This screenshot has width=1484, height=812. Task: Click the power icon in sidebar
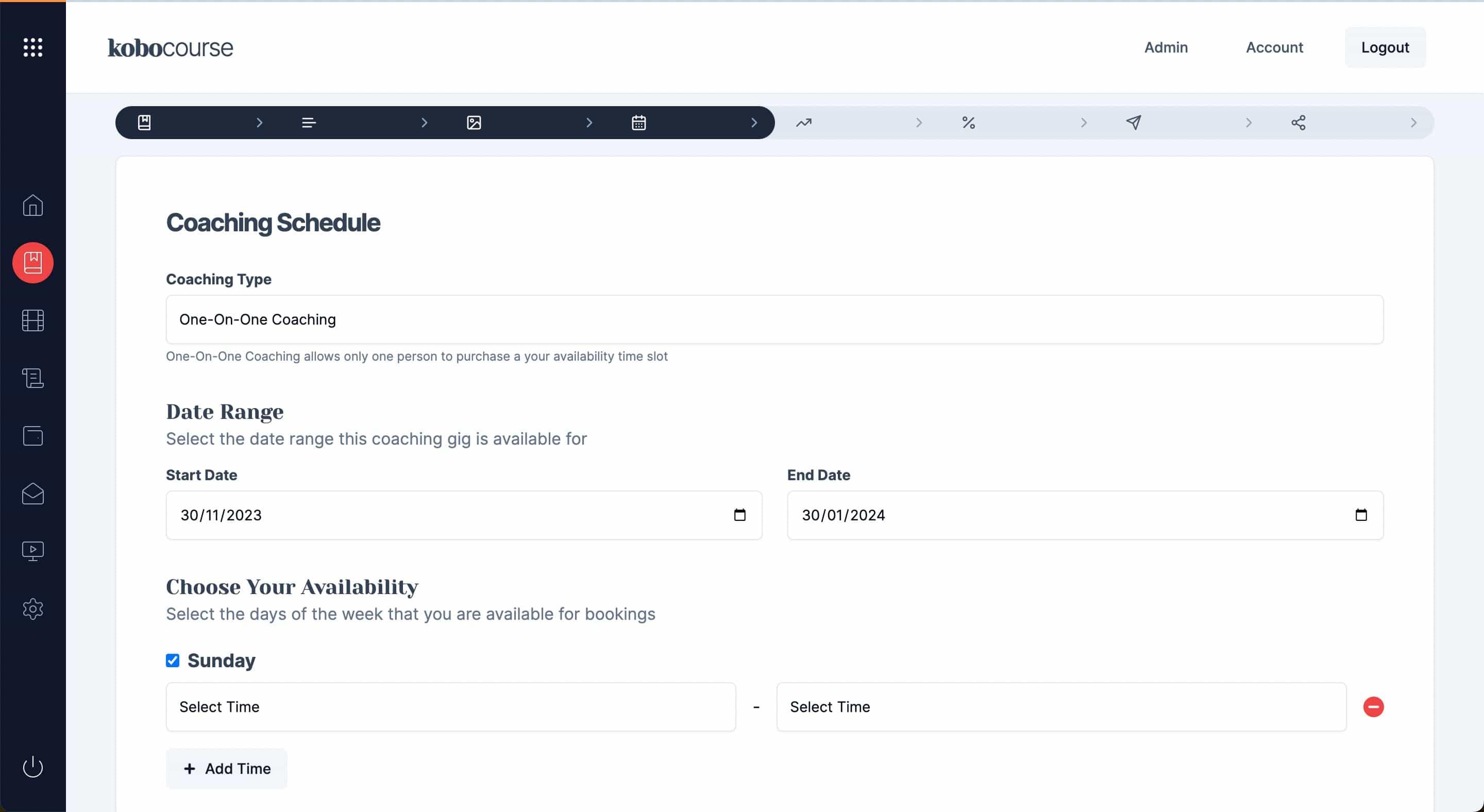coord(33,767)
